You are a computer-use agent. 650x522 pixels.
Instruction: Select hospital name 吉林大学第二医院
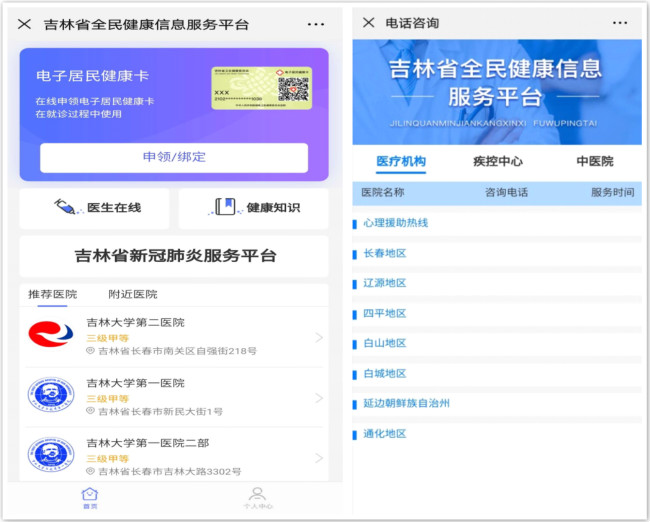136,323
